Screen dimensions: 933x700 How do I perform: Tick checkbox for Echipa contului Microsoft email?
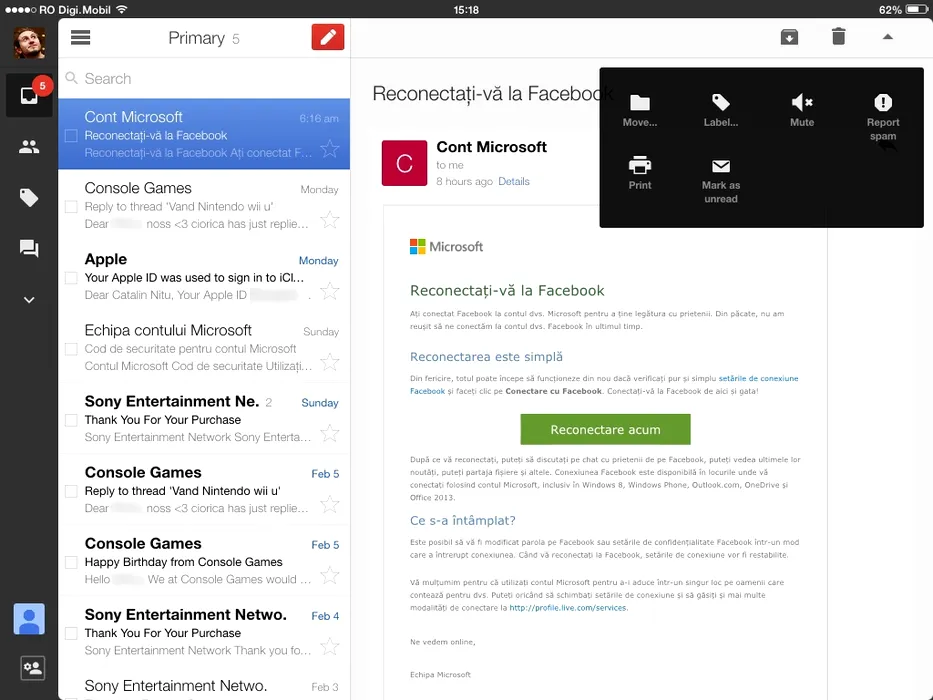[71, 349]
